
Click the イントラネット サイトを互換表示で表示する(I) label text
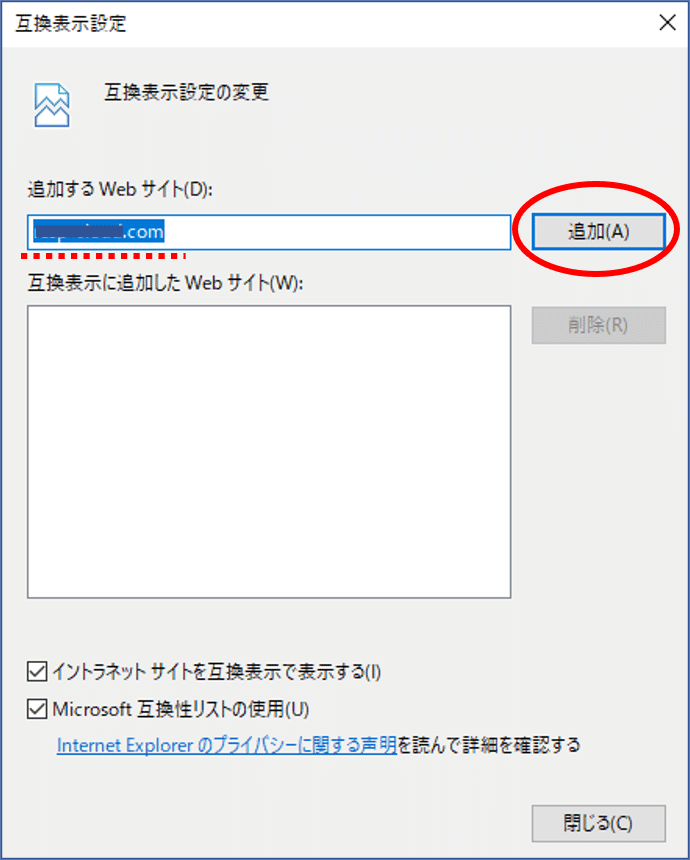point(217,672)
